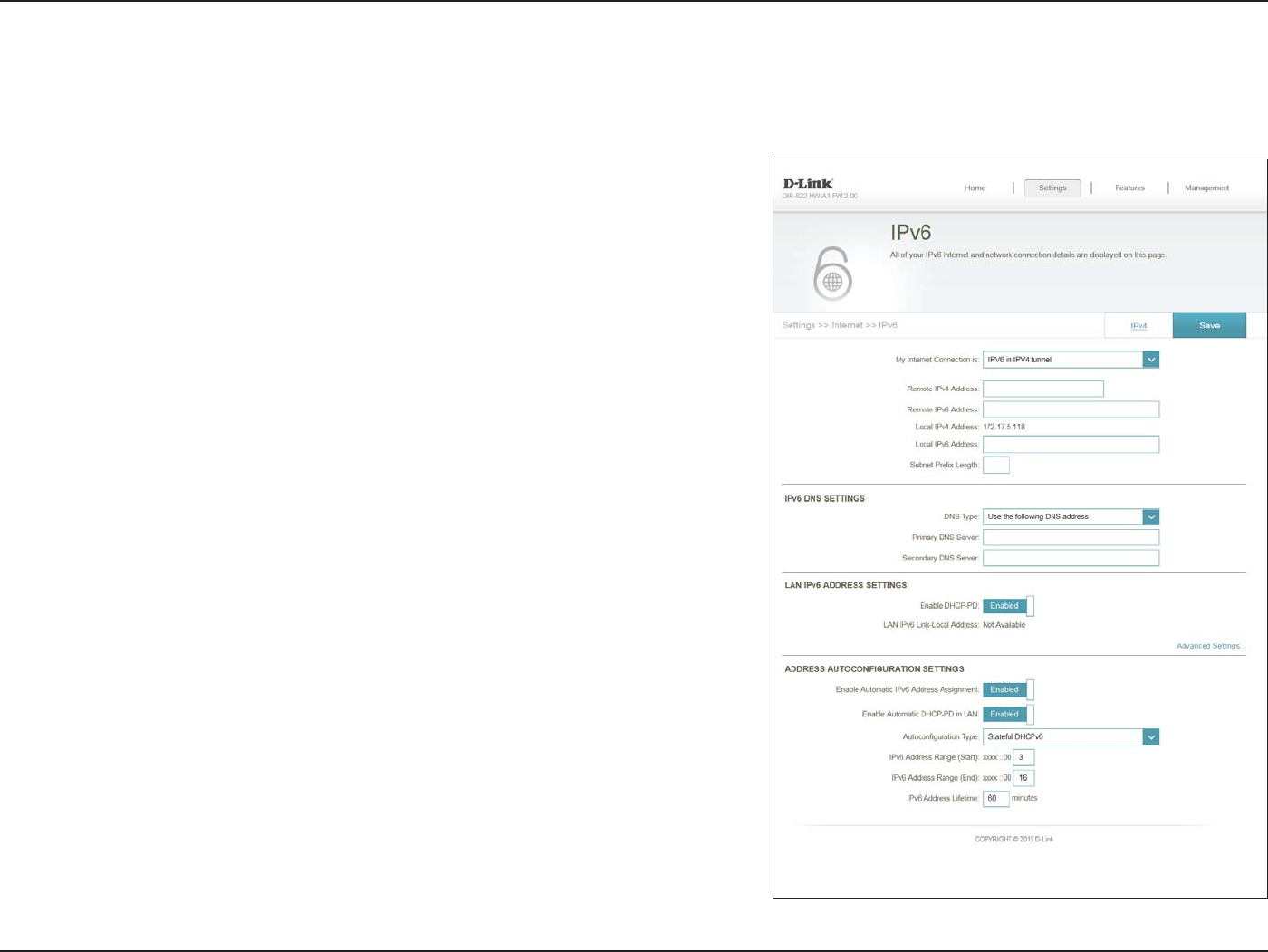Screen dimensions: 1268x952
Task: Open the Autoconfiguration Type dropdown
Action: (x=1071, y=737)
